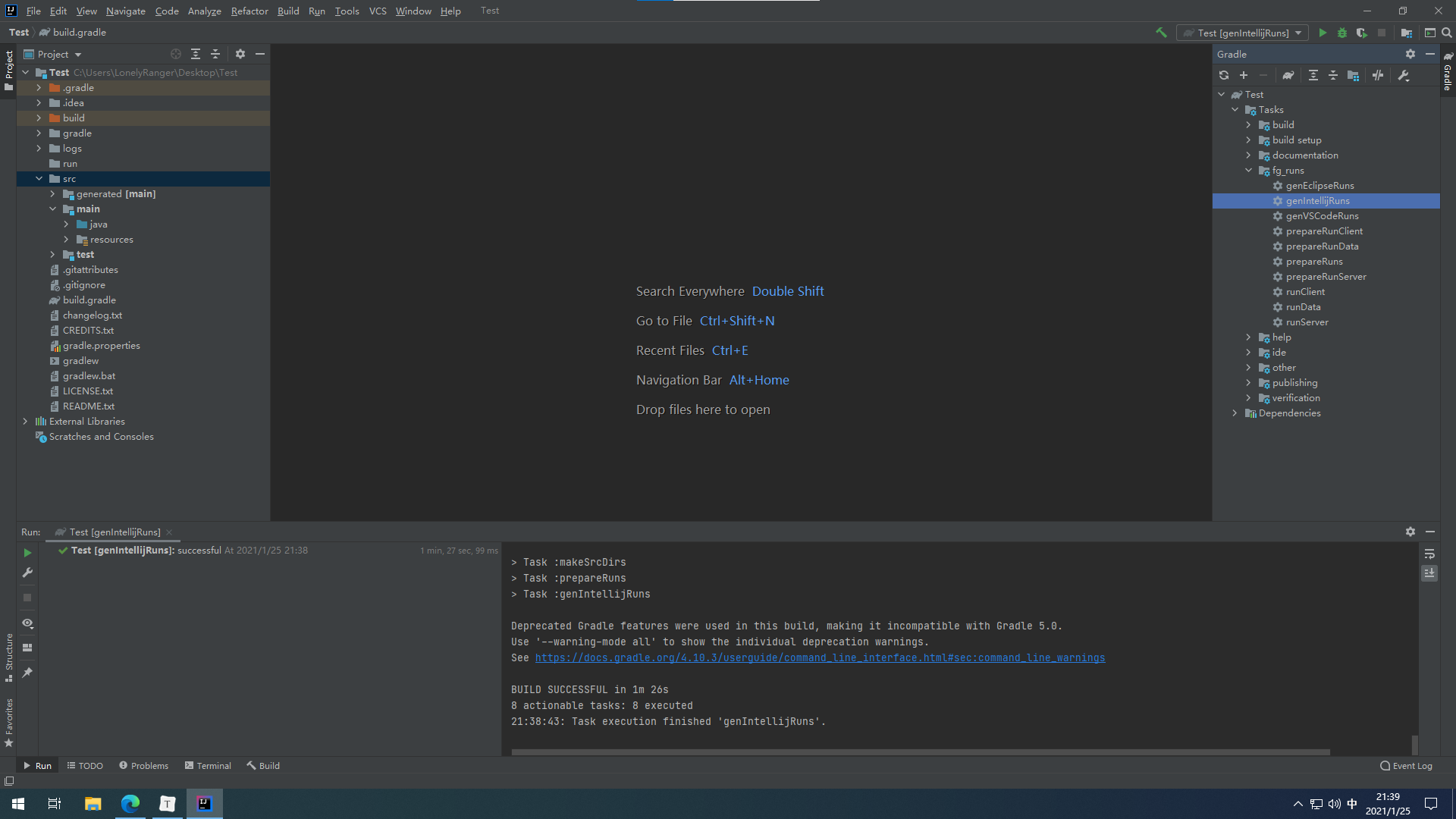Reload all Gradle projects refresh icon

pyautogui.click(x=1223, y=75)
